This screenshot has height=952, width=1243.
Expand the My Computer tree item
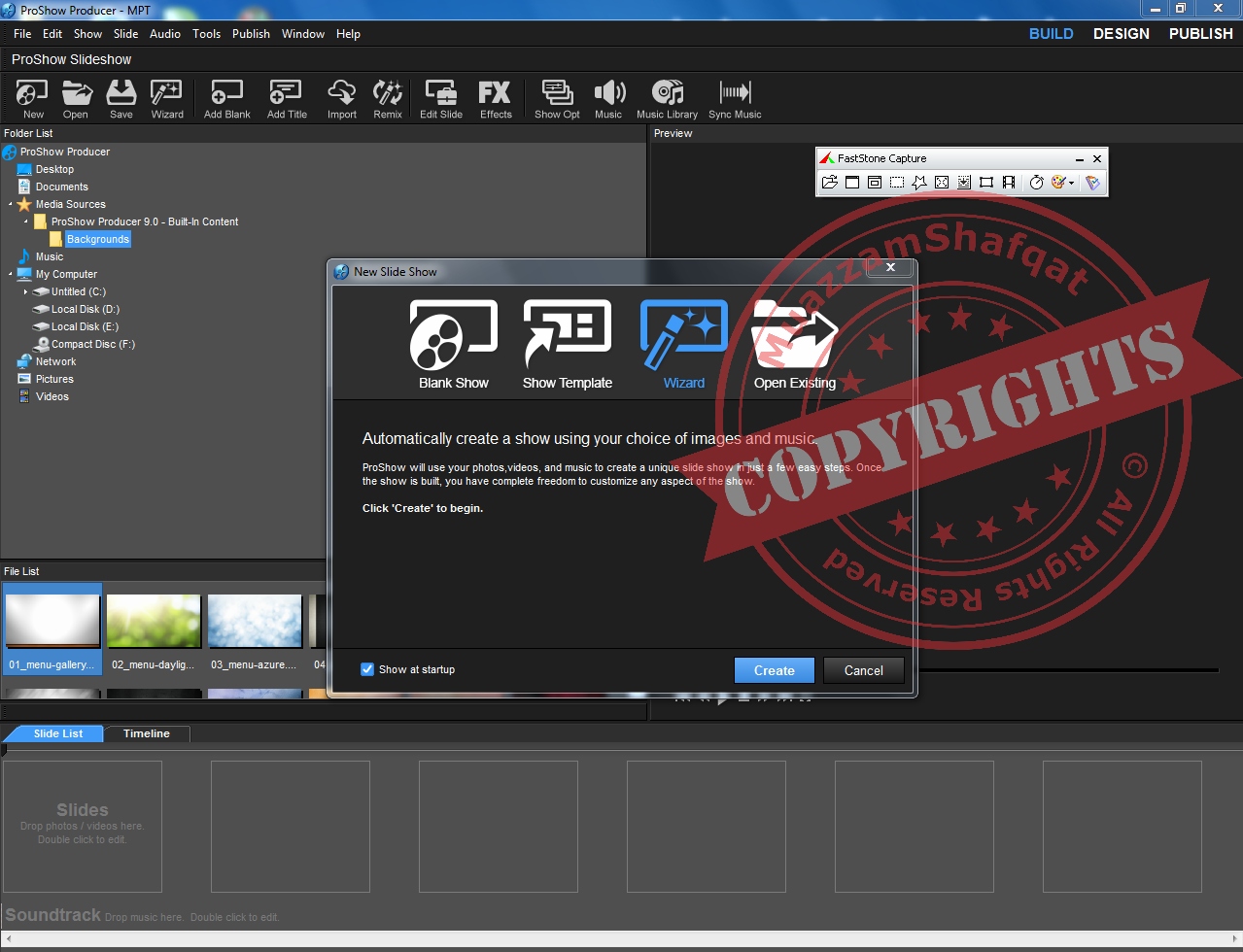pyautogui.click(x=10, y=274)
